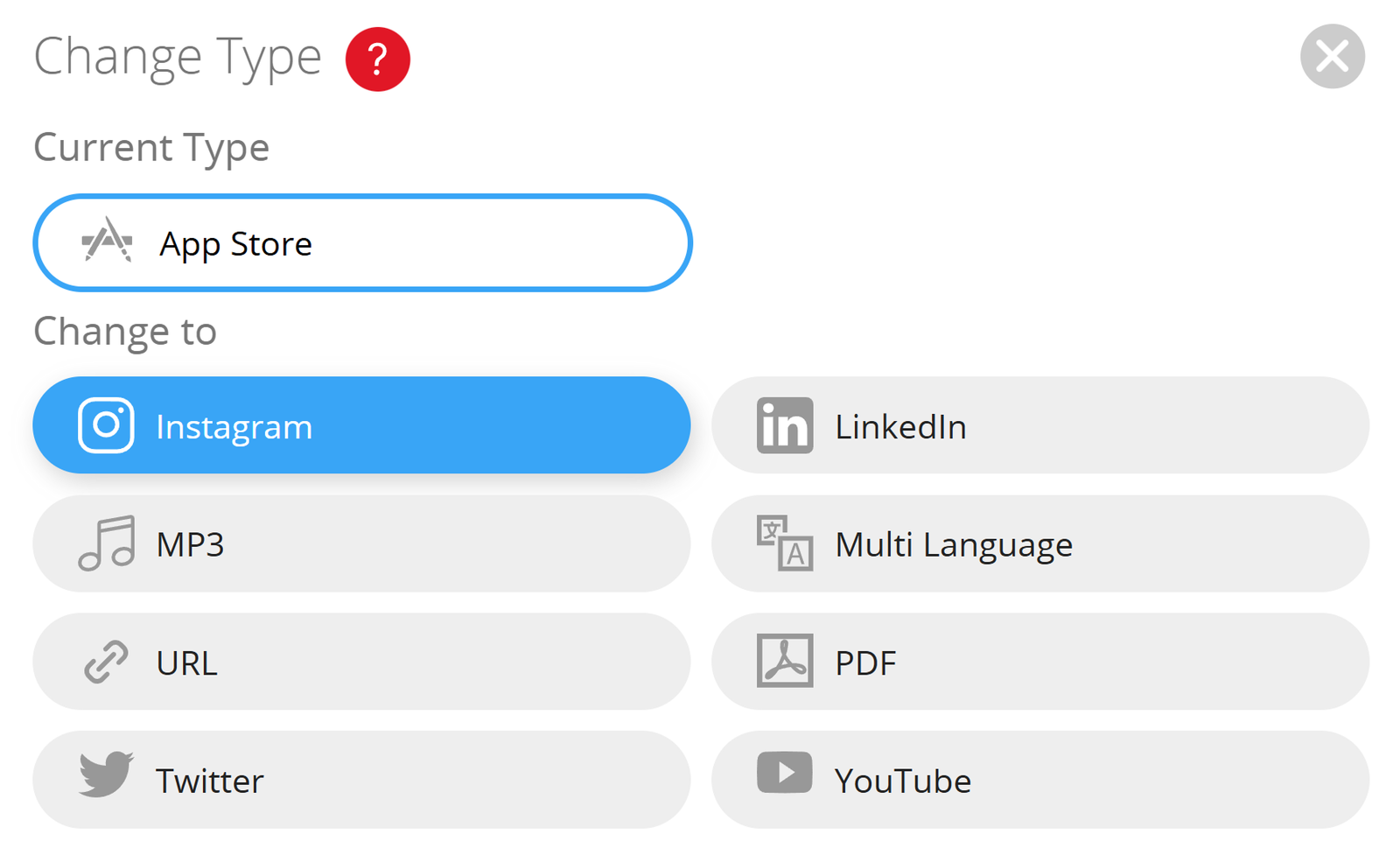Click the YouTube play icon
Viewport: 1400px width, 862px height.
coord(784,773)
